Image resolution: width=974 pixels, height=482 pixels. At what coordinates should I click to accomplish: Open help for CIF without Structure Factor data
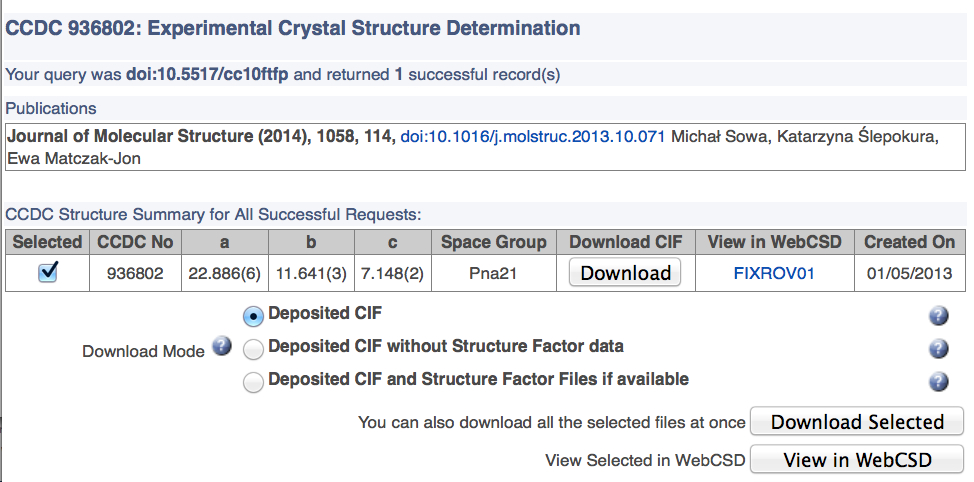pyautogui.click(x=938, y=349)
